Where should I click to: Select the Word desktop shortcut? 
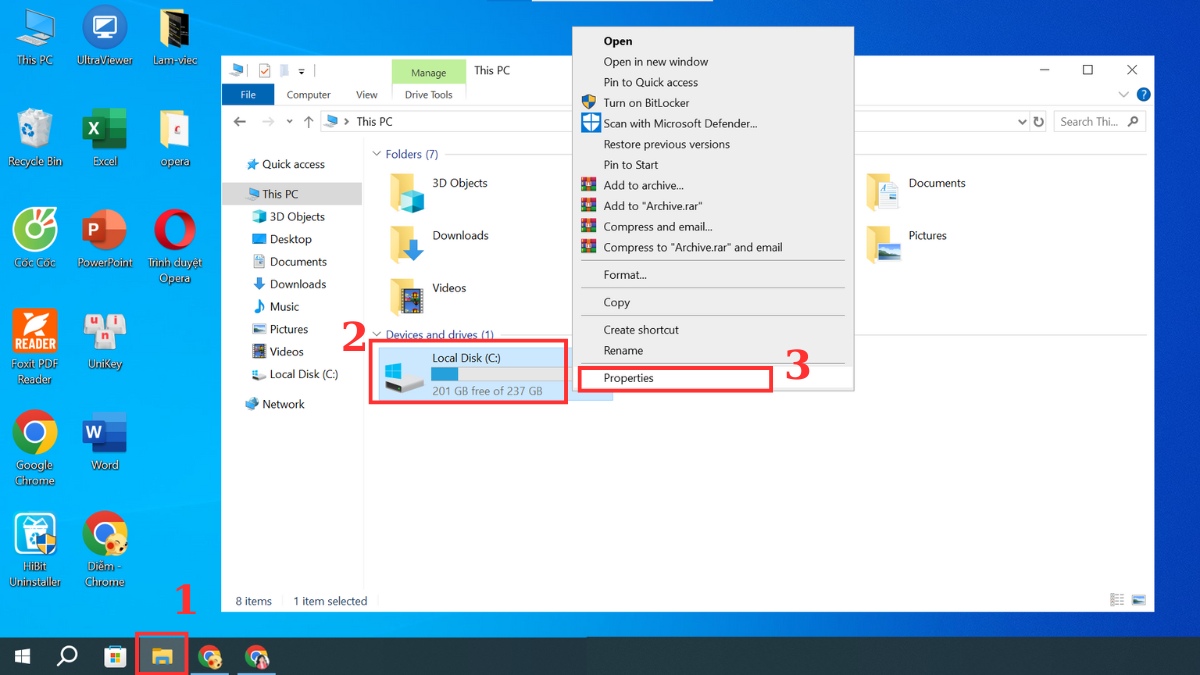tap(105, 441)
